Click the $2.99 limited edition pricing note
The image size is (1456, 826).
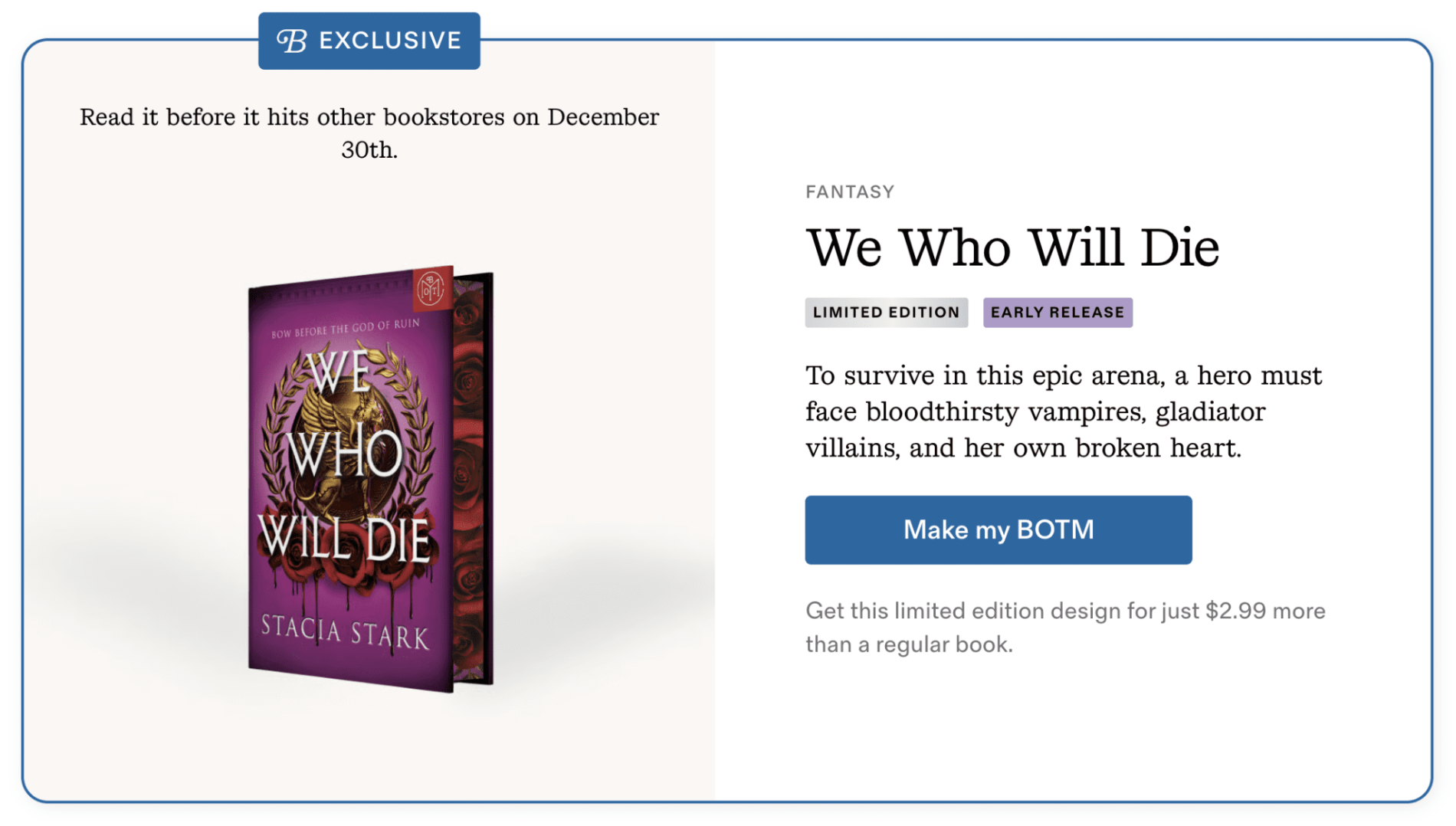[x=1064, y=611]
